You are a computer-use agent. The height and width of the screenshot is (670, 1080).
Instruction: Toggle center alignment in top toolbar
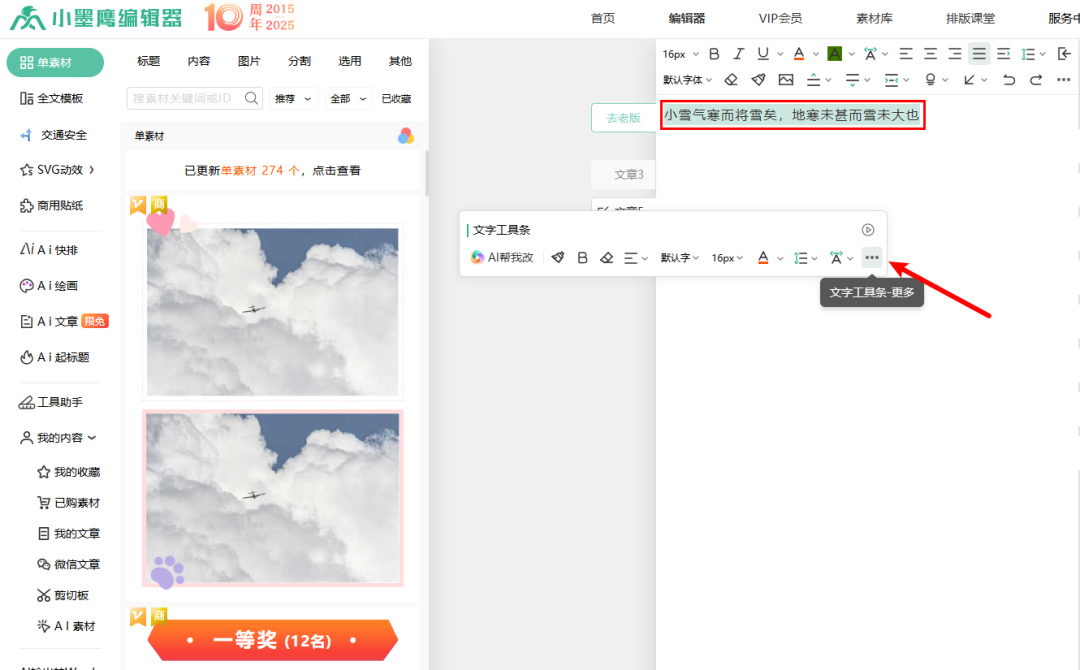tap(930, 54)
